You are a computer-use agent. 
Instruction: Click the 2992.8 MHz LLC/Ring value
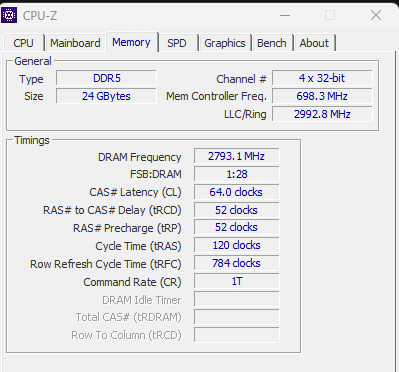[x=322, y=114]
